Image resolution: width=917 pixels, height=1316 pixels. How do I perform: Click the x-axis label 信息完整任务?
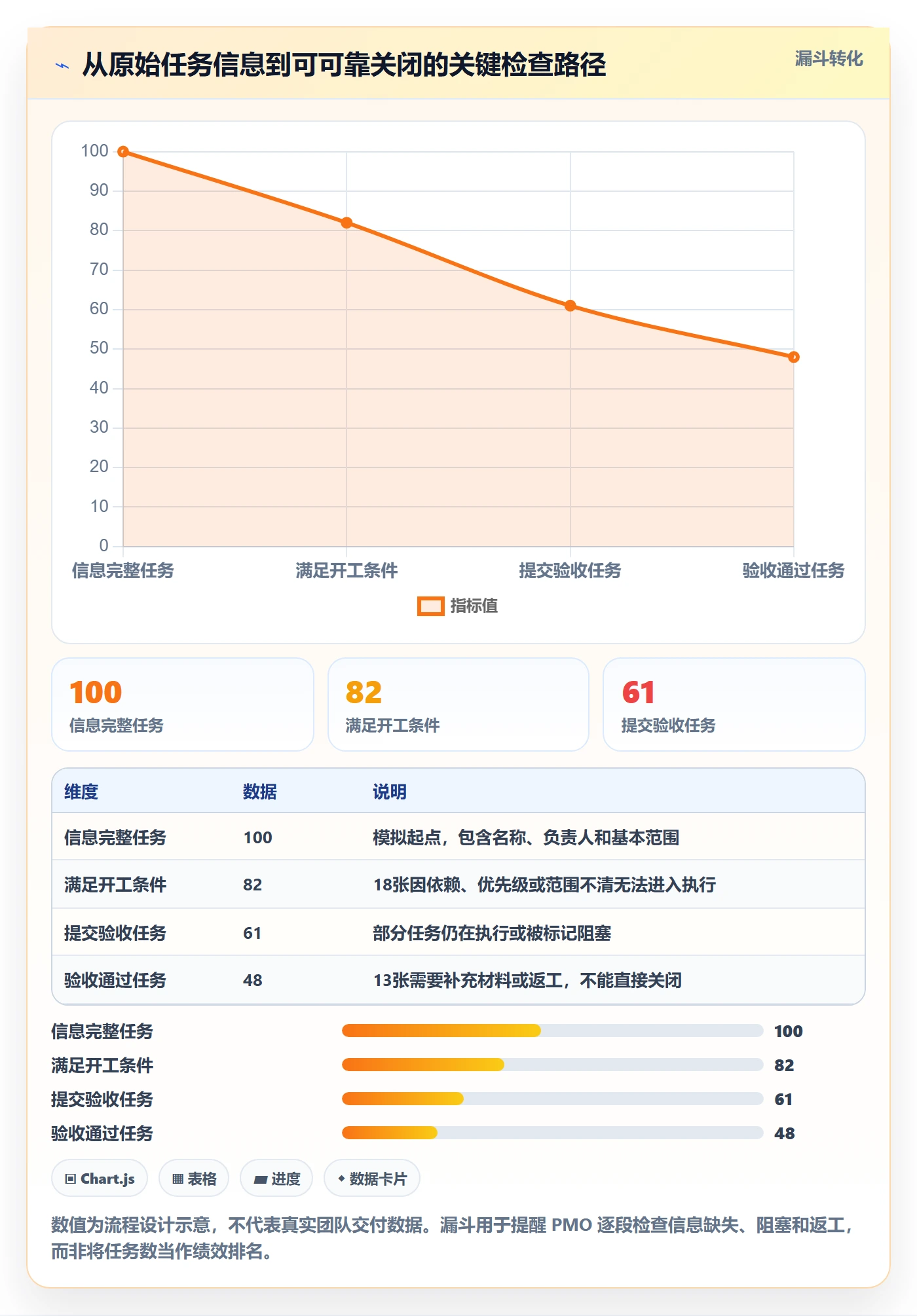(123, 570)
